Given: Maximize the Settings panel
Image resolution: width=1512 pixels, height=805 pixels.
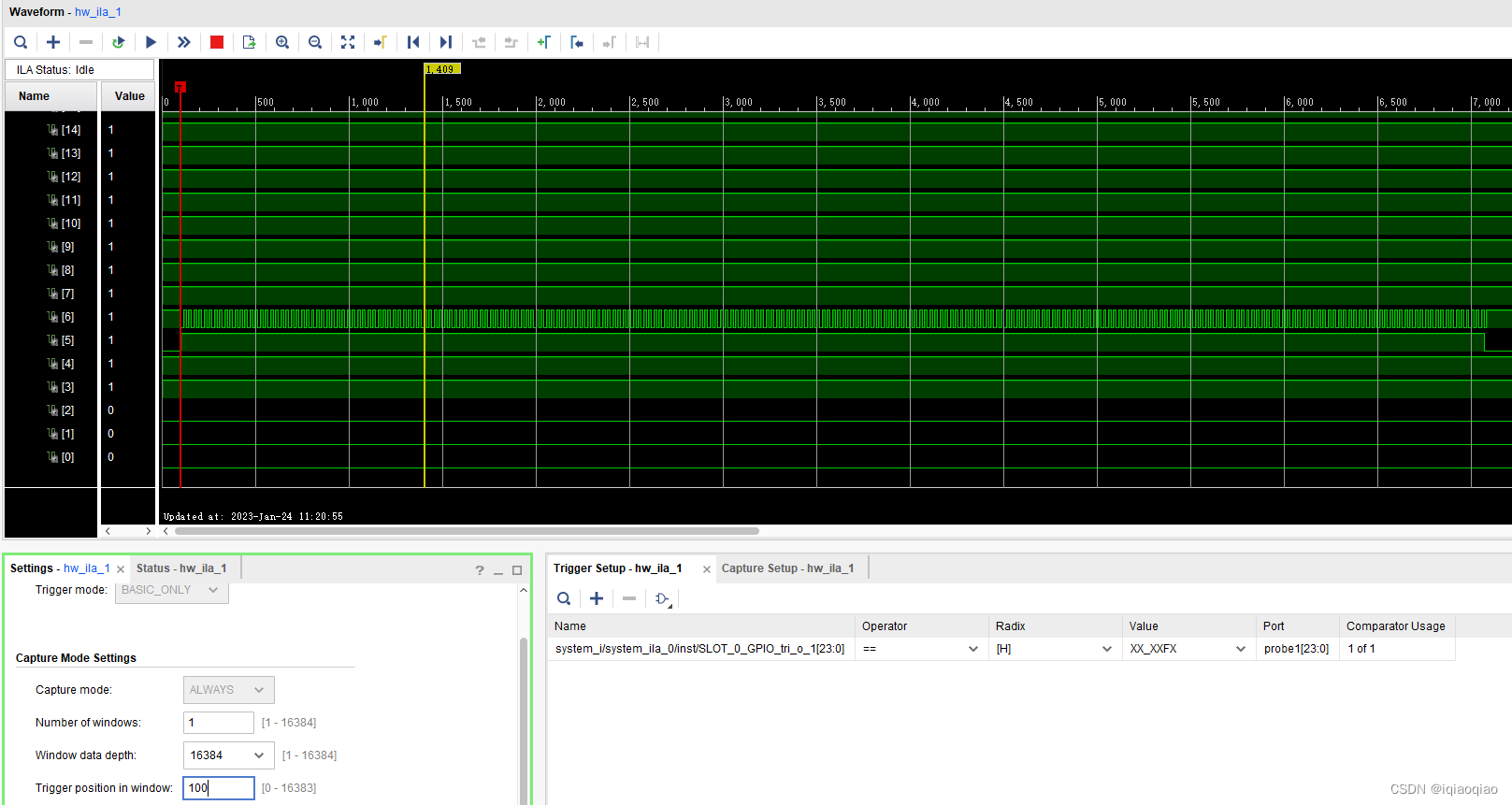Looking at the screenshot, I should coord(517,570).
